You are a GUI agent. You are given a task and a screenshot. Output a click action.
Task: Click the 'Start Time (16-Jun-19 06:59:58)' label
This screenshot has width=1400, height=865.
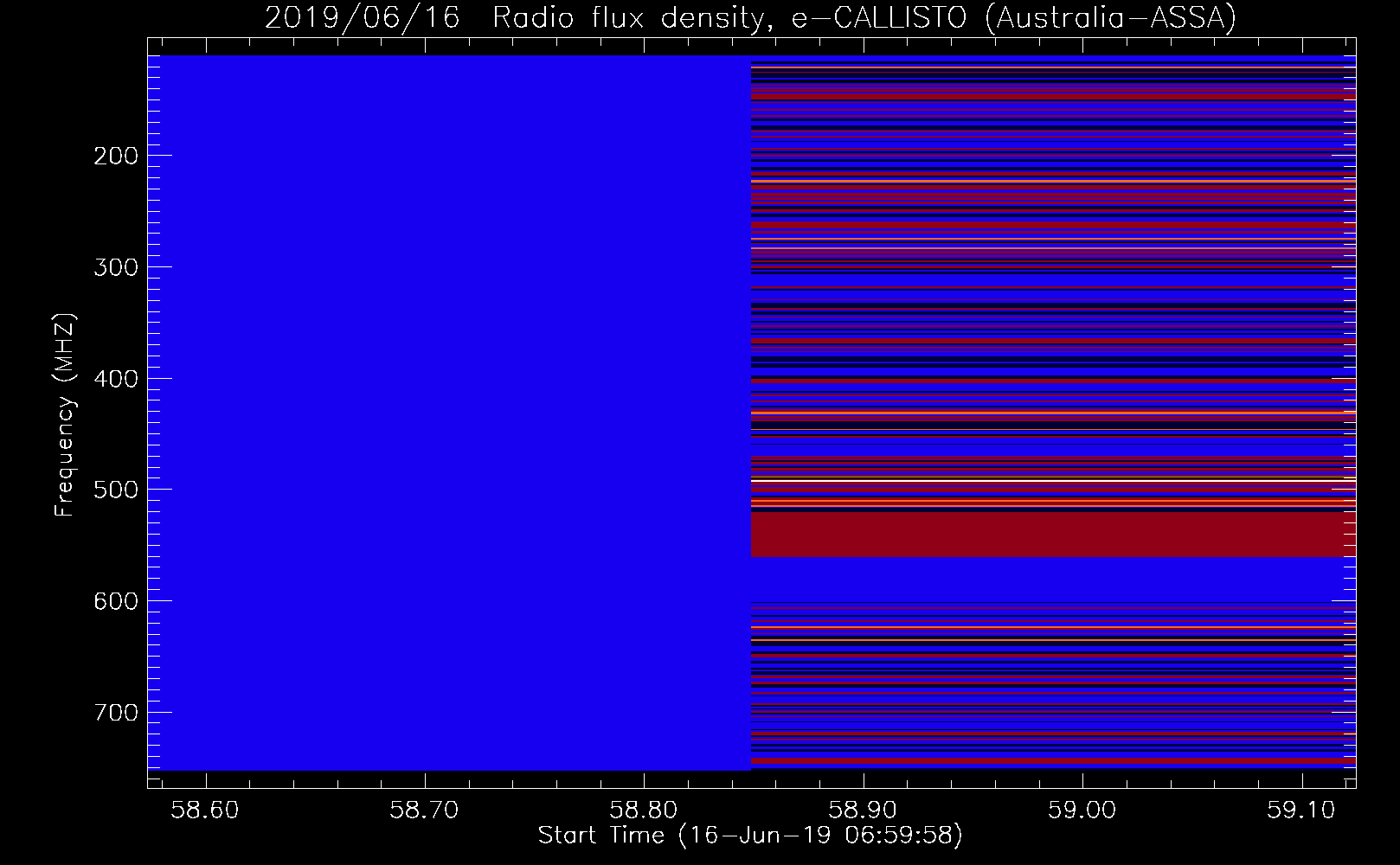(x=750, y=836)
